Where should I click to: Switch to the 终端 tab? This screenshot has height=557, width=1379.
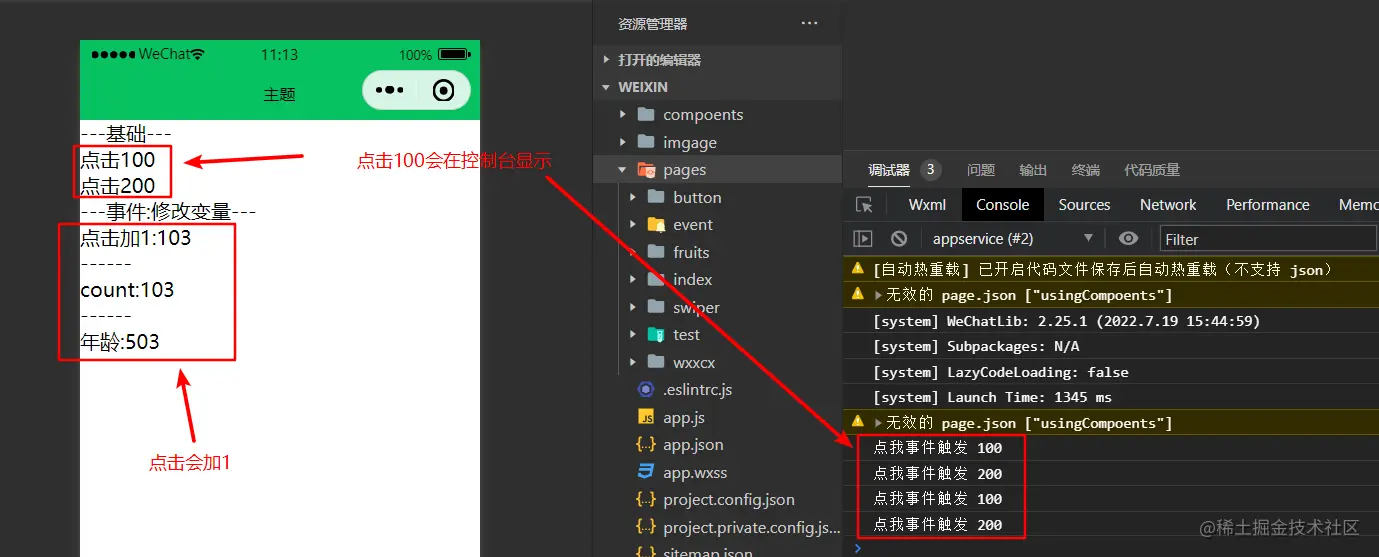[x=1085, y=170]
